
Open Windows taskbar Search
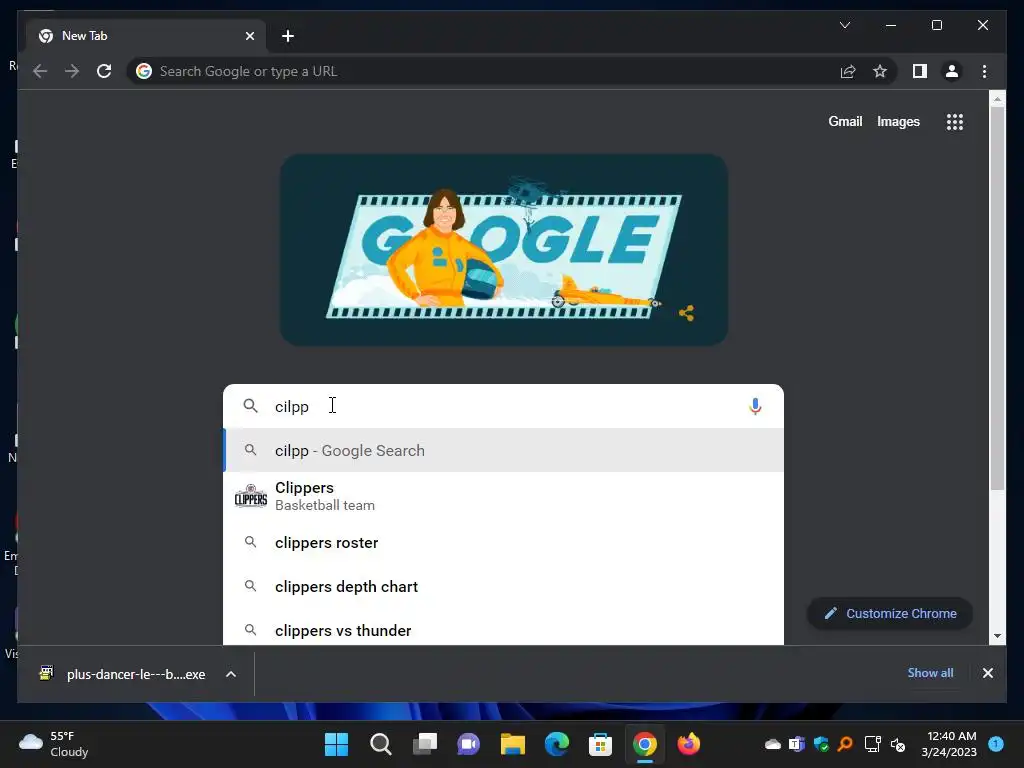tap(381, 744)
